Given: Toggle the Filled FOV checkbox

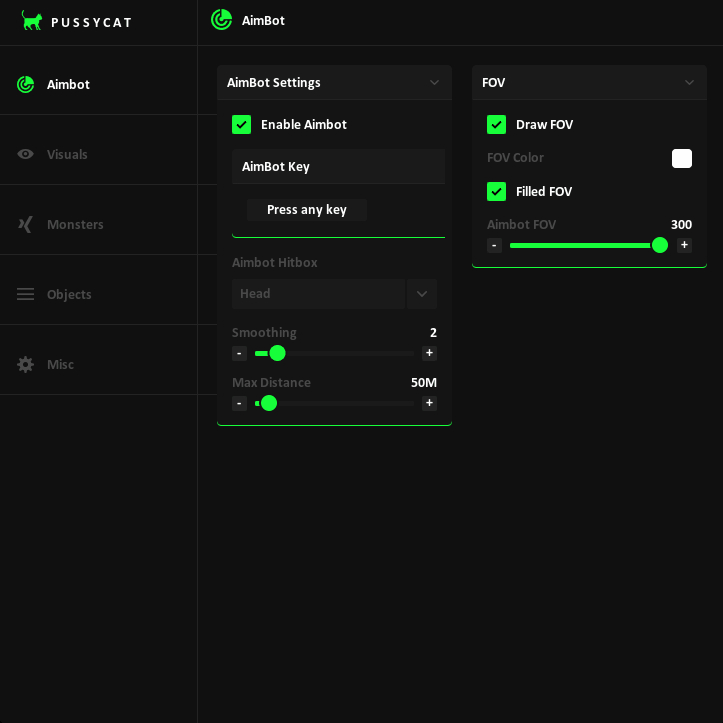Looking at the screenshot, I should [x=496, y=191].
